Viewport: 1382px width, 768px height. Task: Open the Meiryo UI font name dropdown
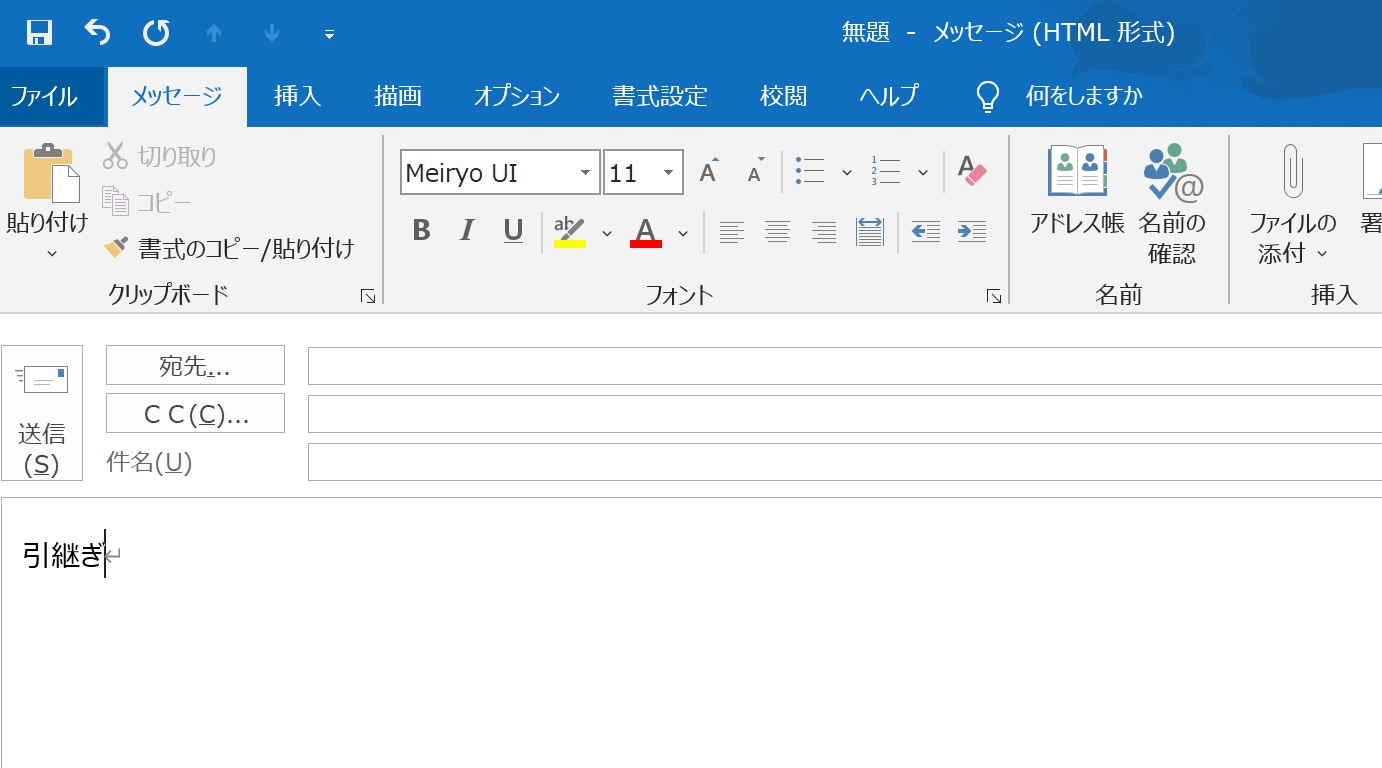pyautogui.click(x=585, y=173)
